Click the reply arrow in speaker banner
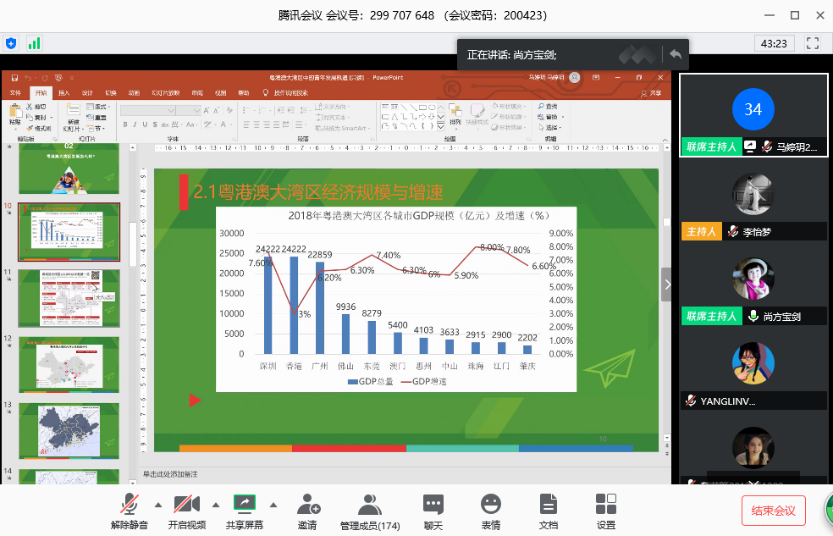Screen dimensions: 833x536 (676, 54)
